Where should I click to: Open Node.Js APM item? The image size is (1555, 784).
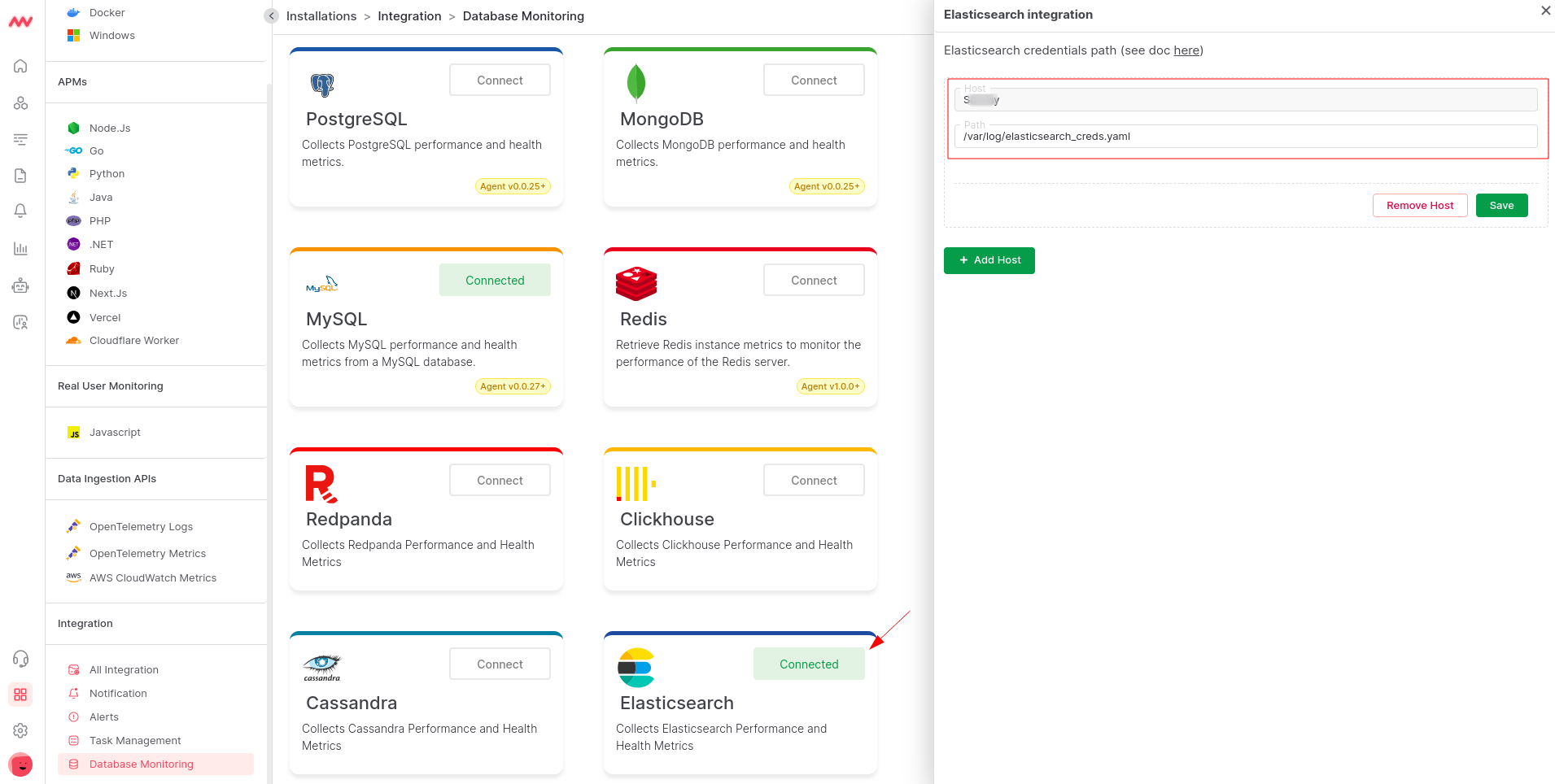coord(110,128)
